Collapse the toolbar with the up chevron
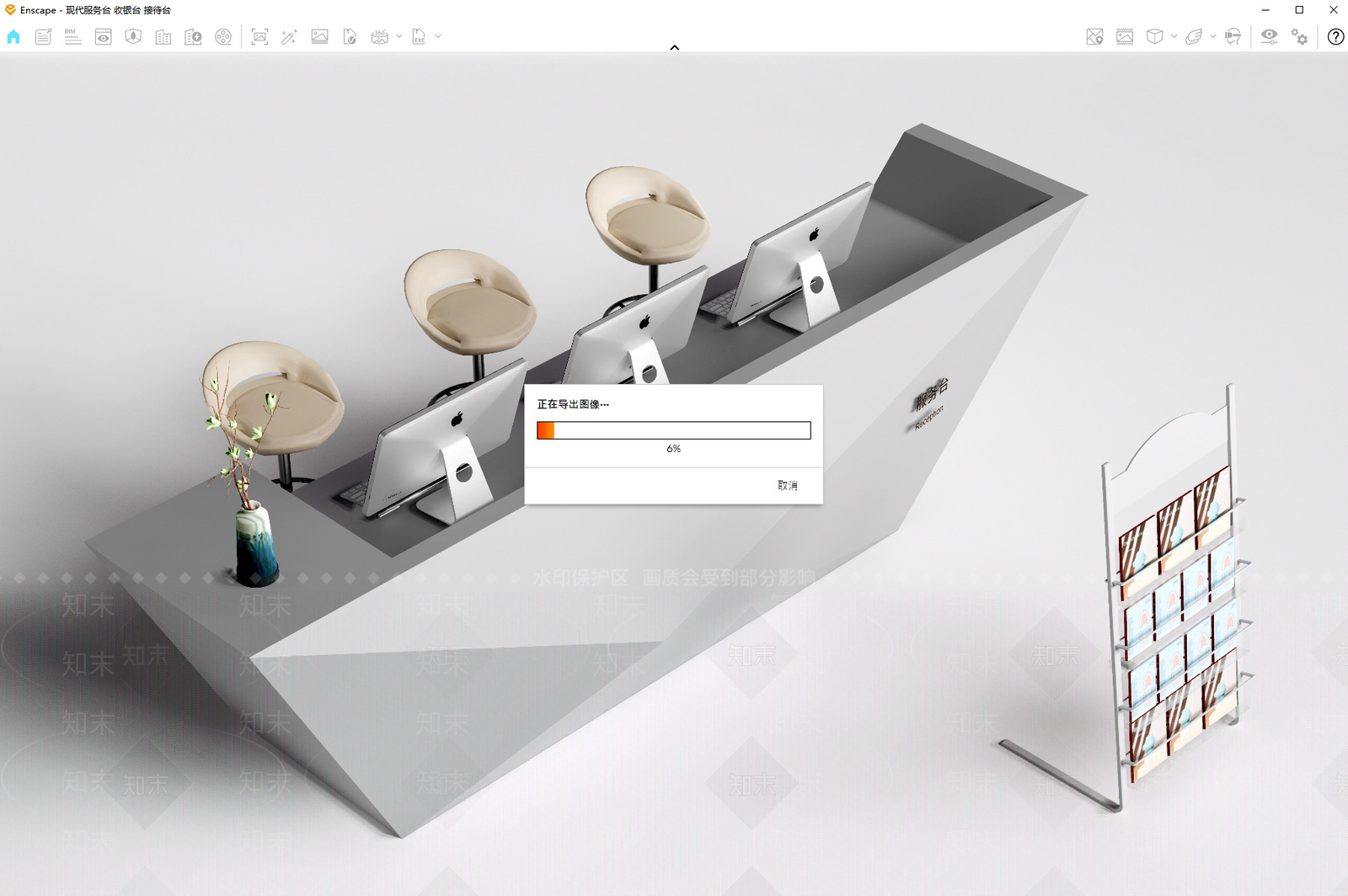 point(674,48)
